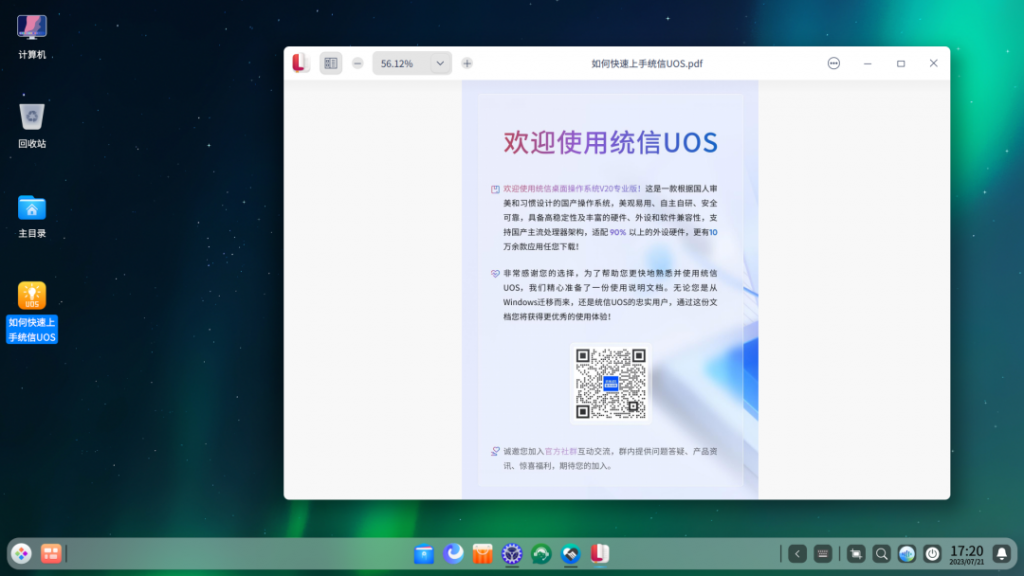This screenshot has height=576, width=1024.
Task: Click the 56.12% zoom input field
Action: (402, 63)
